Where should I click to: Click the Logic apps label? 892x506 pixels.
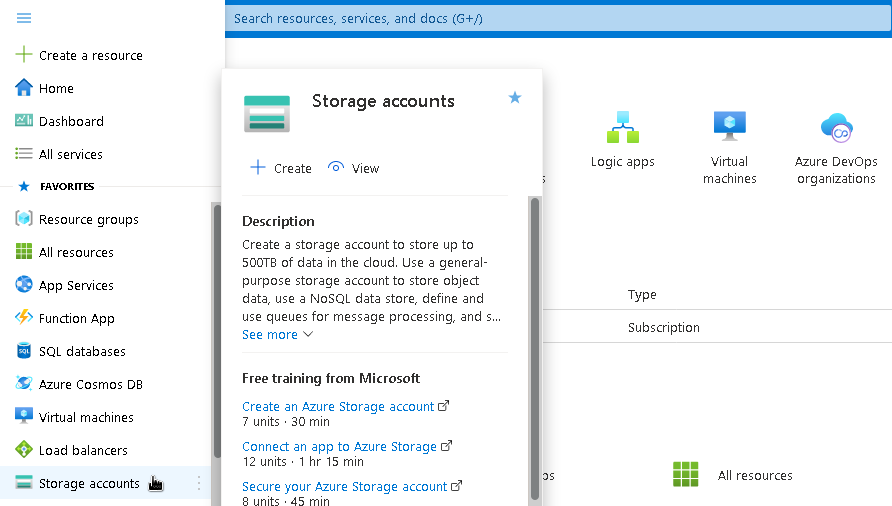pos(622,162)
